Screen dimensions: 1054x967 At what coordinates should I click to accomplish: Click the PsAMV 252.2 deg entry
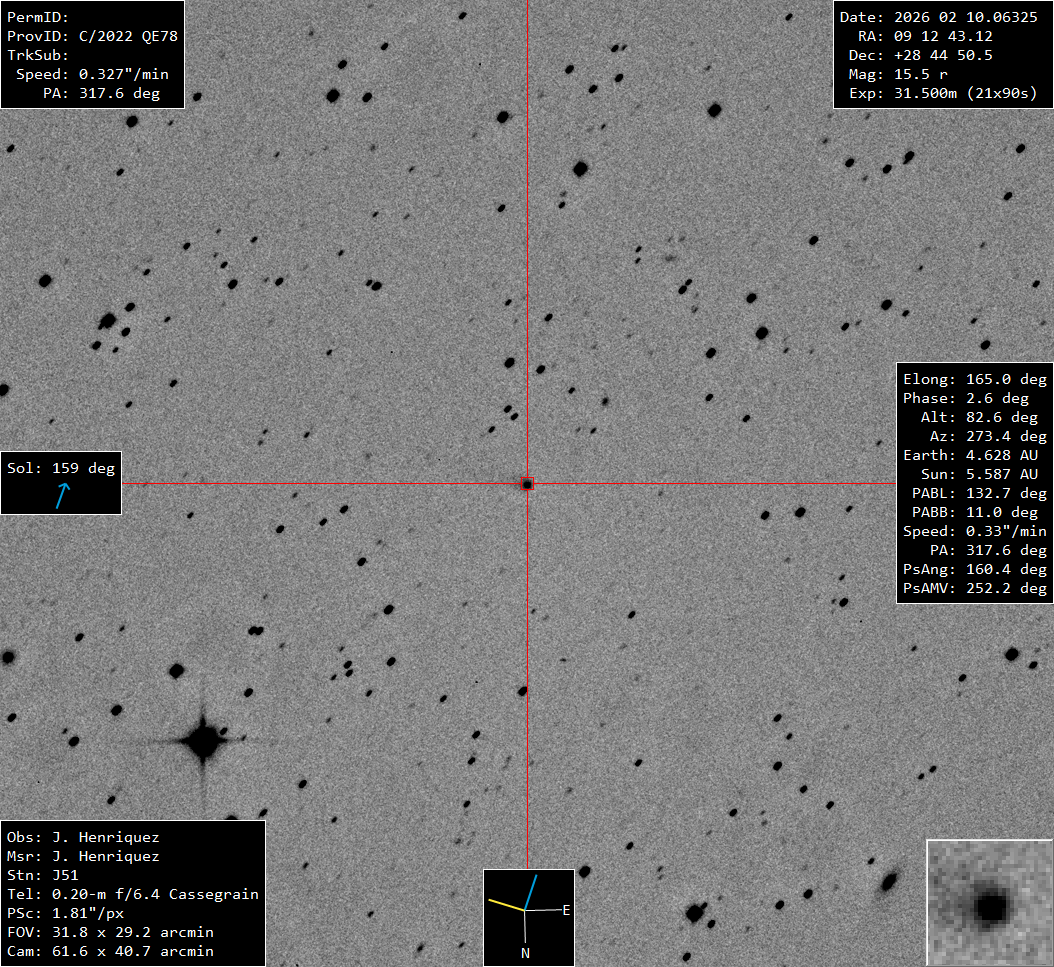(975, 589)
